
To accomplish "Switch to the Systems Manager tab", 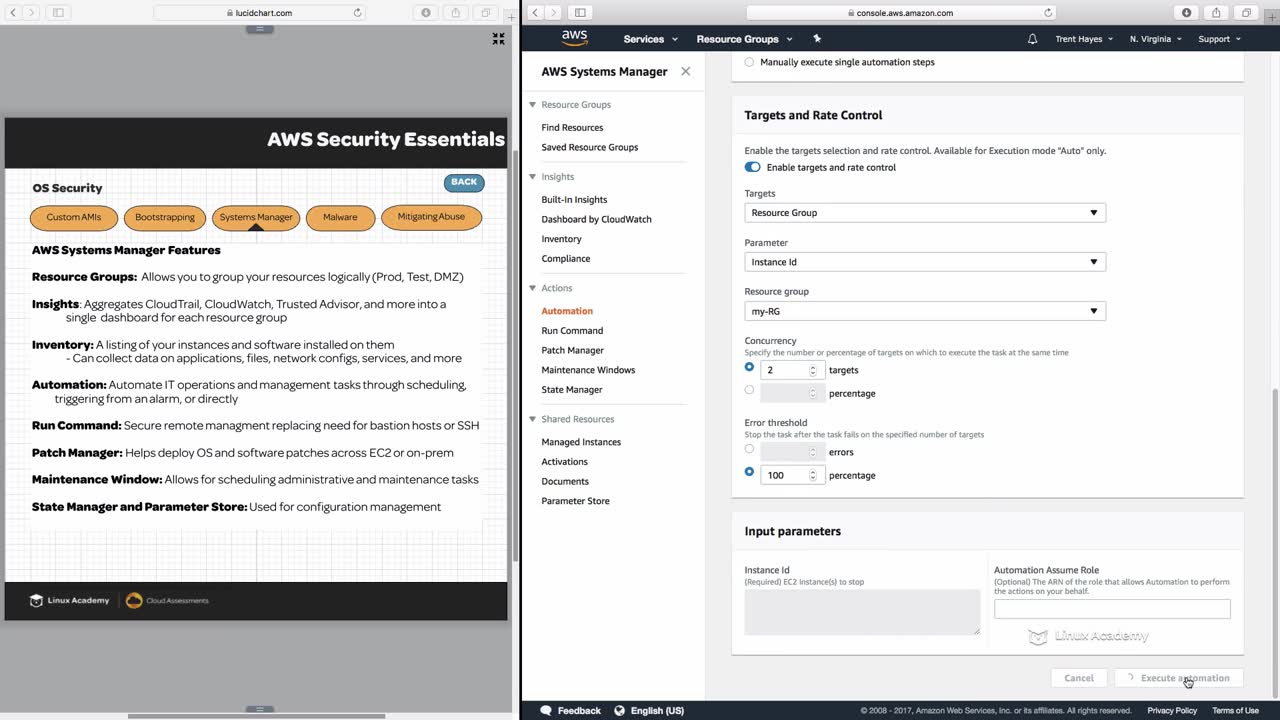I will pyautogui.click(x=256, y=217).
